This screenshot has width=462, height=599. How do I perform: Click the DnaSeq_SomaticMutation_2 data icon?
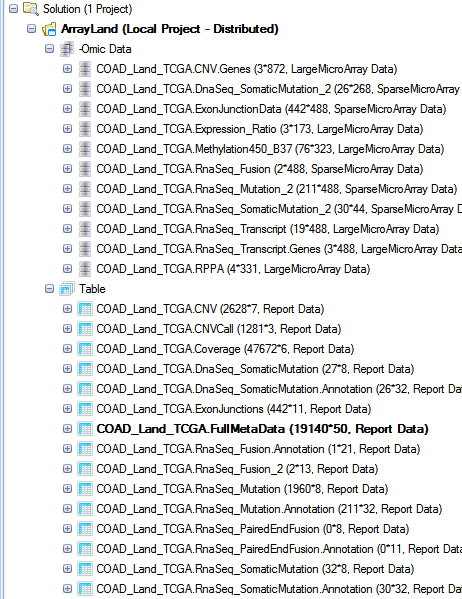(85, 89)
